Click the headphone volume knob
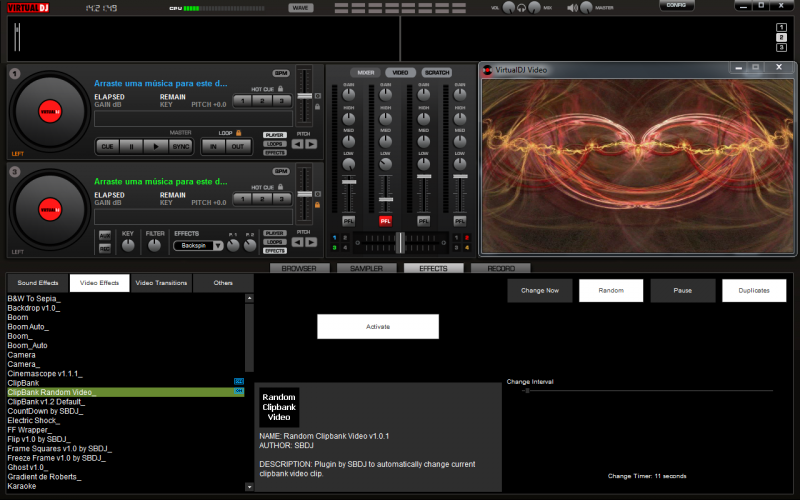The height and width of the screenshot is (500, 800). point(509,8)
